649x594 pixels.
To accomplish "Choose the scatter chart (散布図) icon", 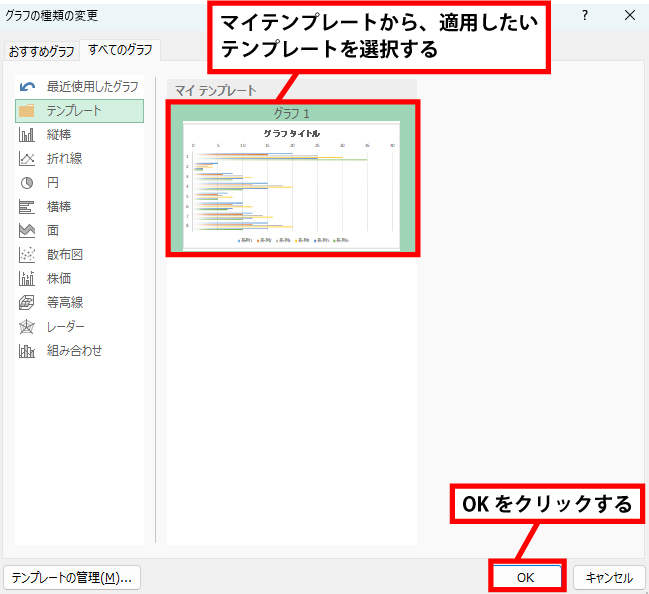I will pyautogui.click(x=26, y=255).
